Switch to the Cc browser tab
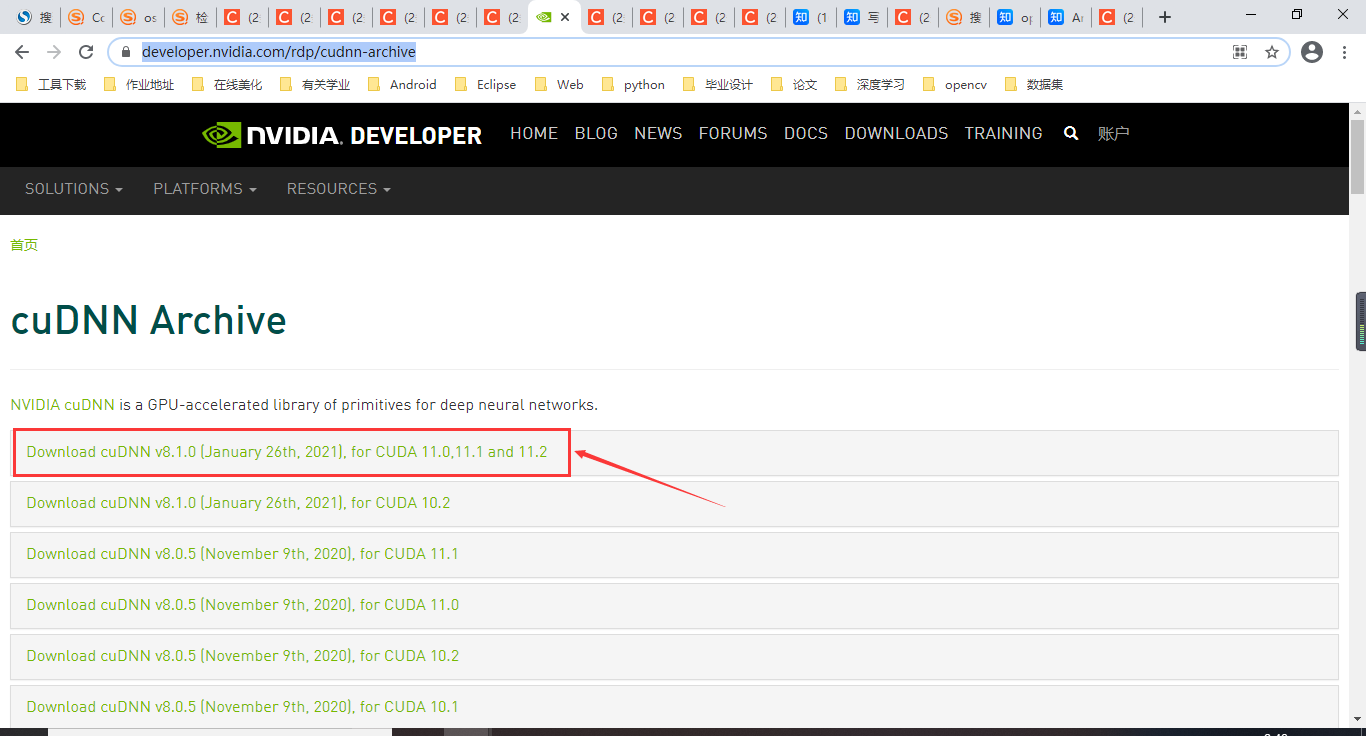This screenshot has width=1366, height=736. (x=86, y=17)
